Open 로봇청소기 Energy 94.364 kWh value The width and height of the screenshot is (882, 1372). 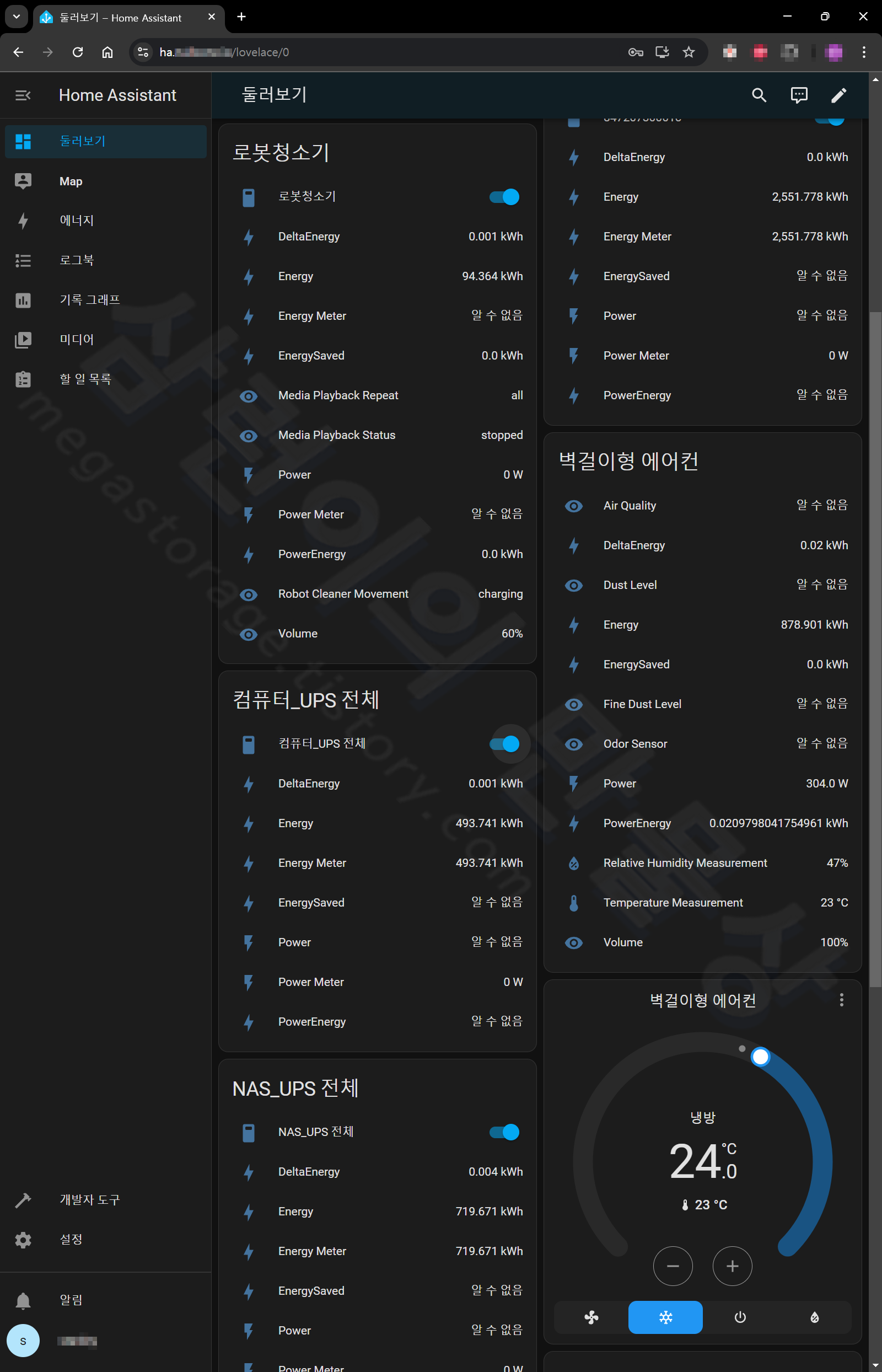point(493,276)
